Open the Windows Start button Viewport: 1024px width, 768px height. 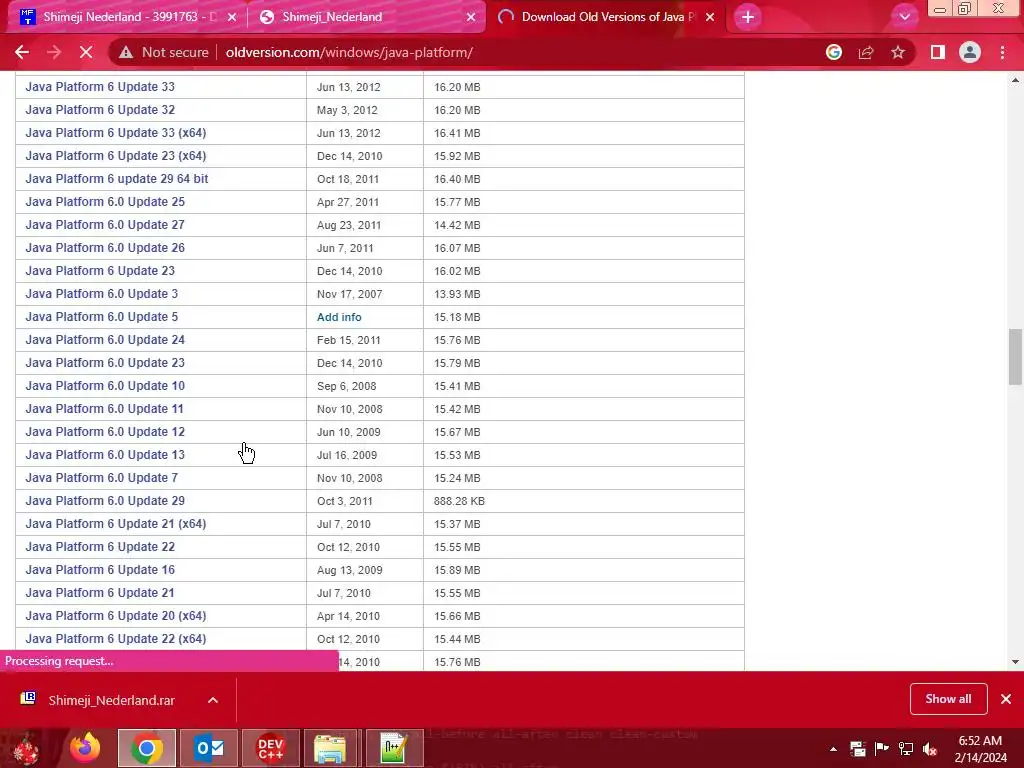coord(26,748)
